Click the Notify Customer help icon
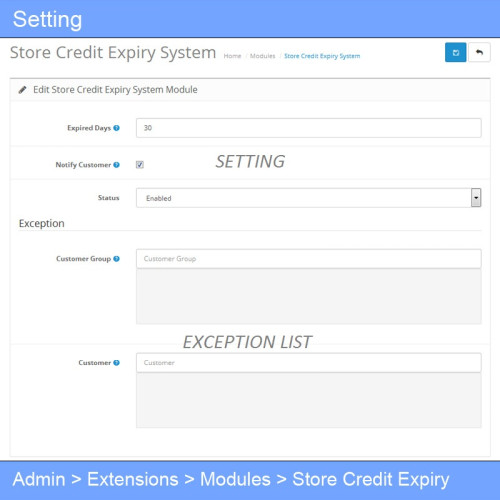This screenshot has height=500, width=500. click(116, 165)
